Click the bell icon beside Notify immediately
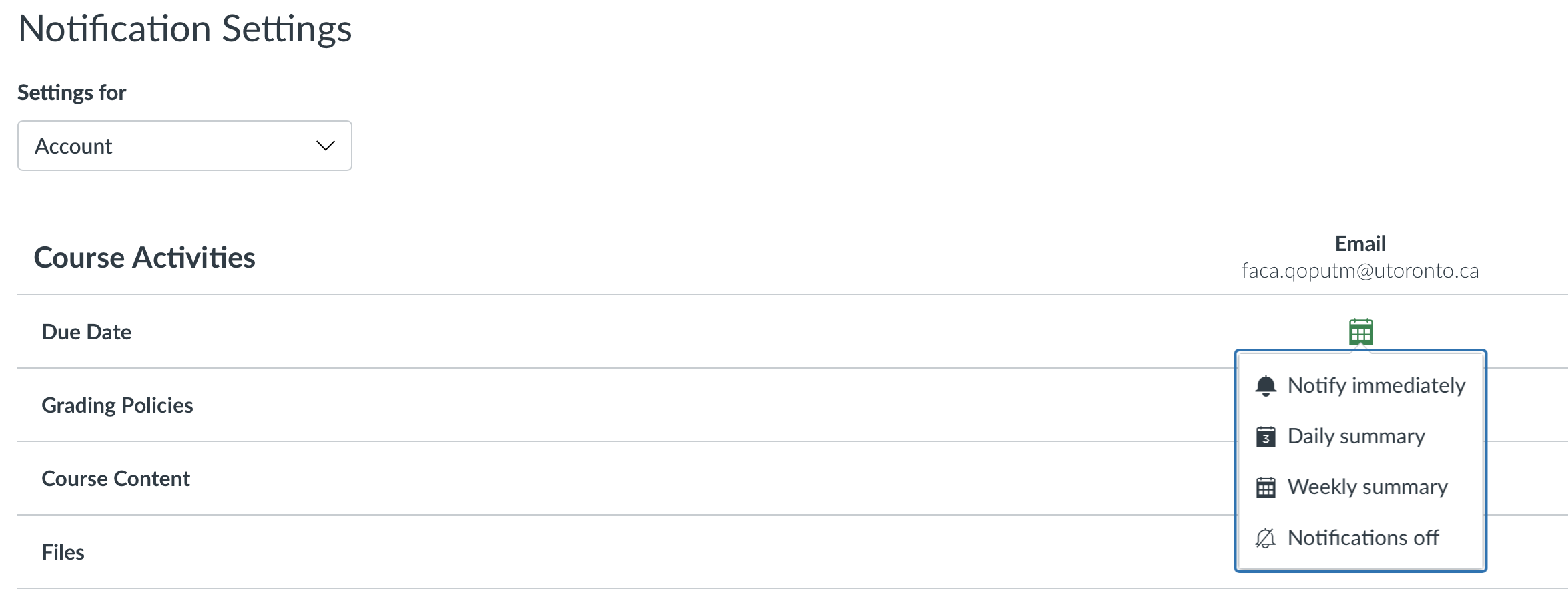 1265,386
